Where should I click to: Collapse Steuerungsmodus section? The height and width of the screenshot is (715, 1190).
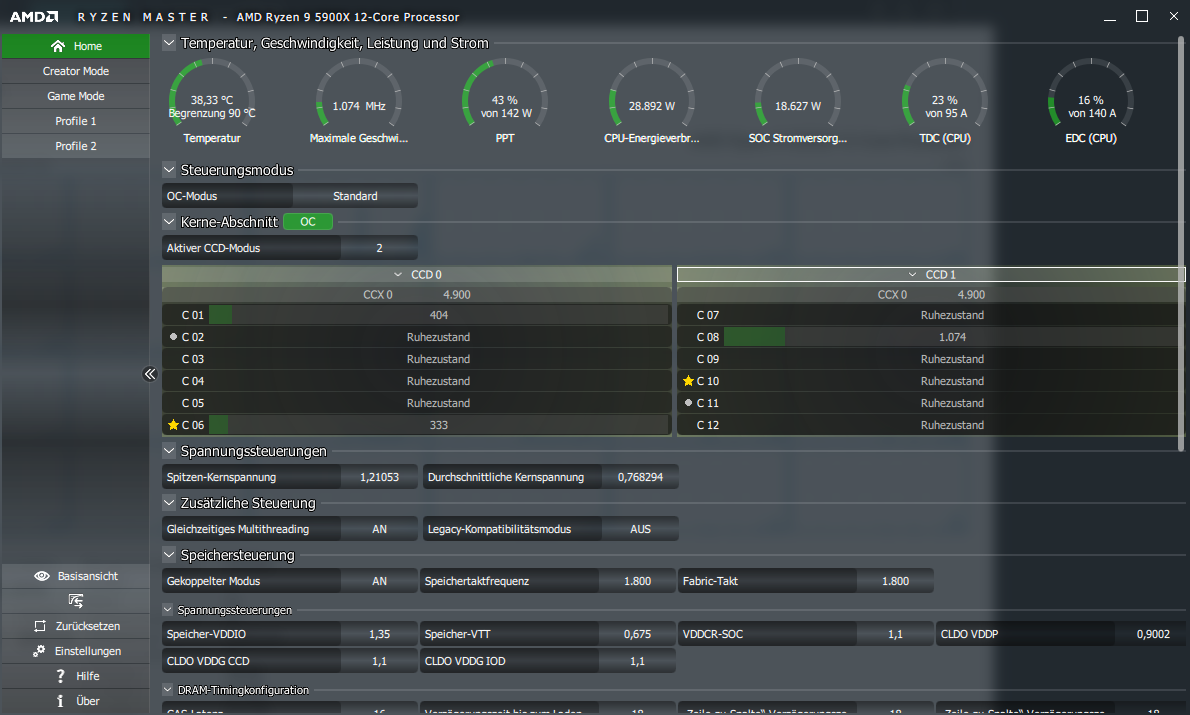[x=169, y=170]
